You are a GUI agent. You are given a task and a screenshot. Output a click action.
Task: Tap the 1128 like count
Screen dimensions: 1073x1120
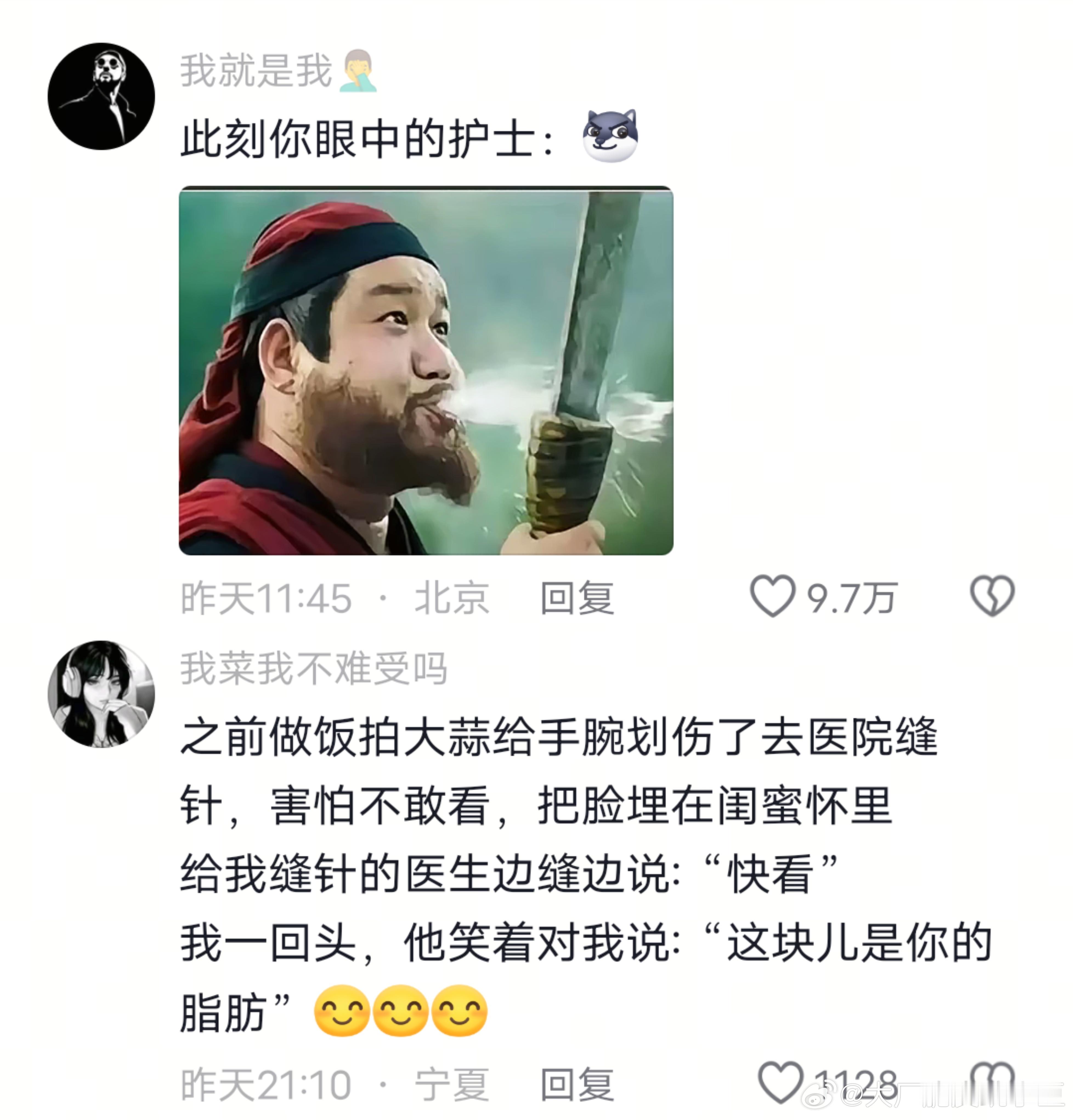pyautogui.click(x=856, y=1082)
